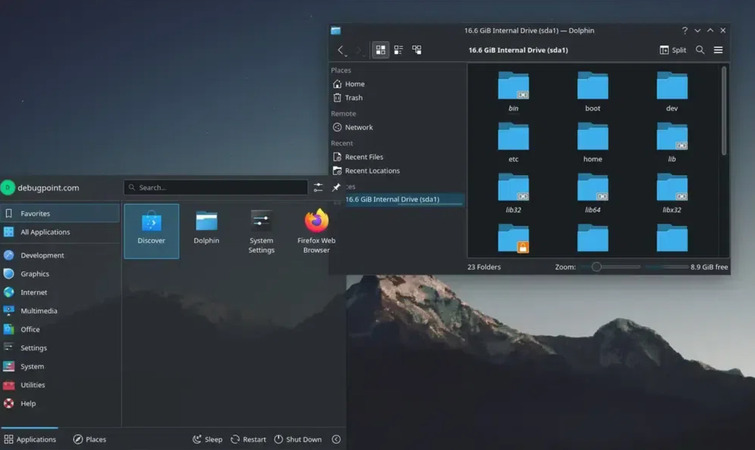Pin the application launcher open

336,187
